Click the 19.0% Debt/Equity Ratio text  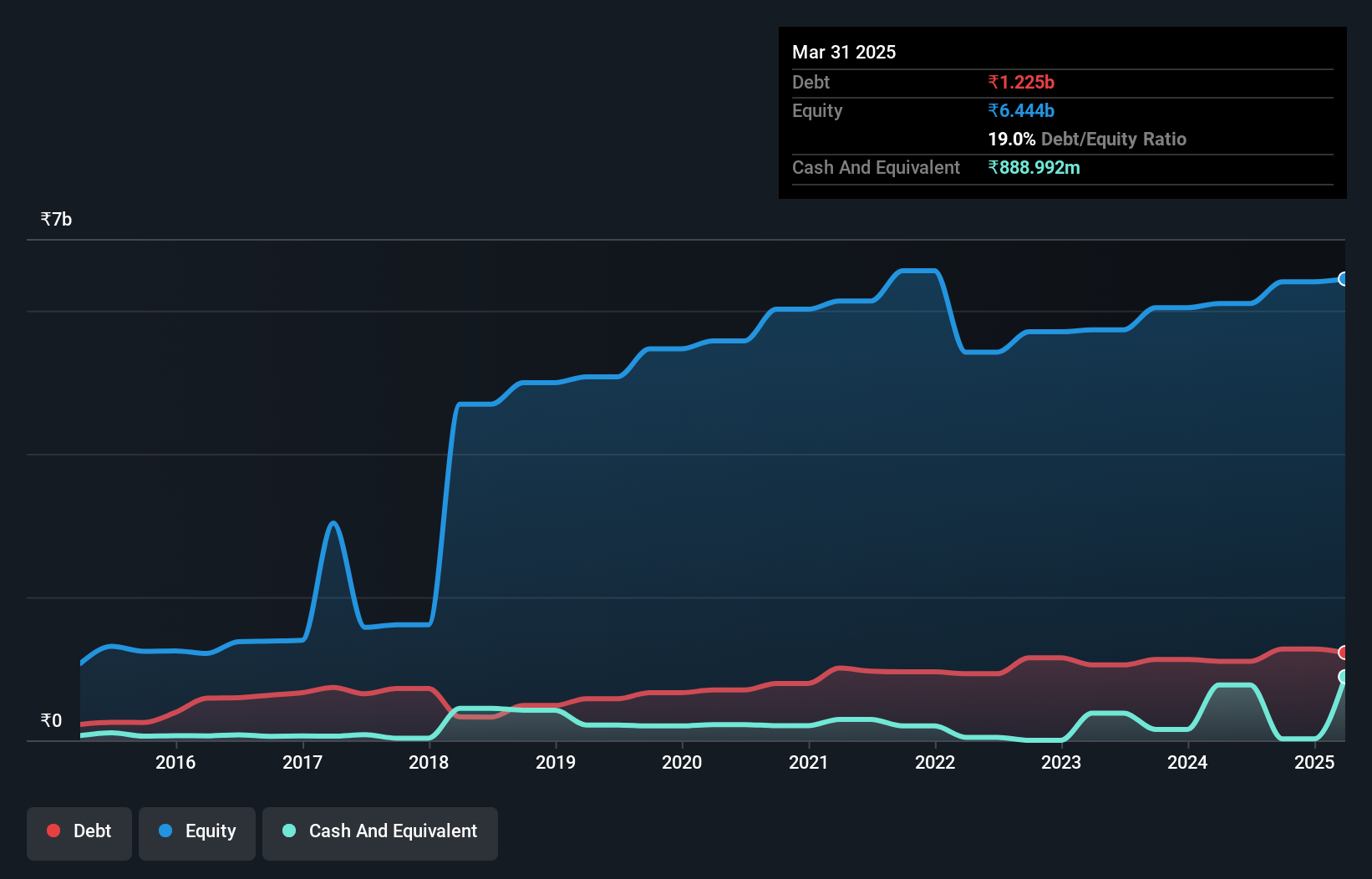click(x=1087, y=139)
